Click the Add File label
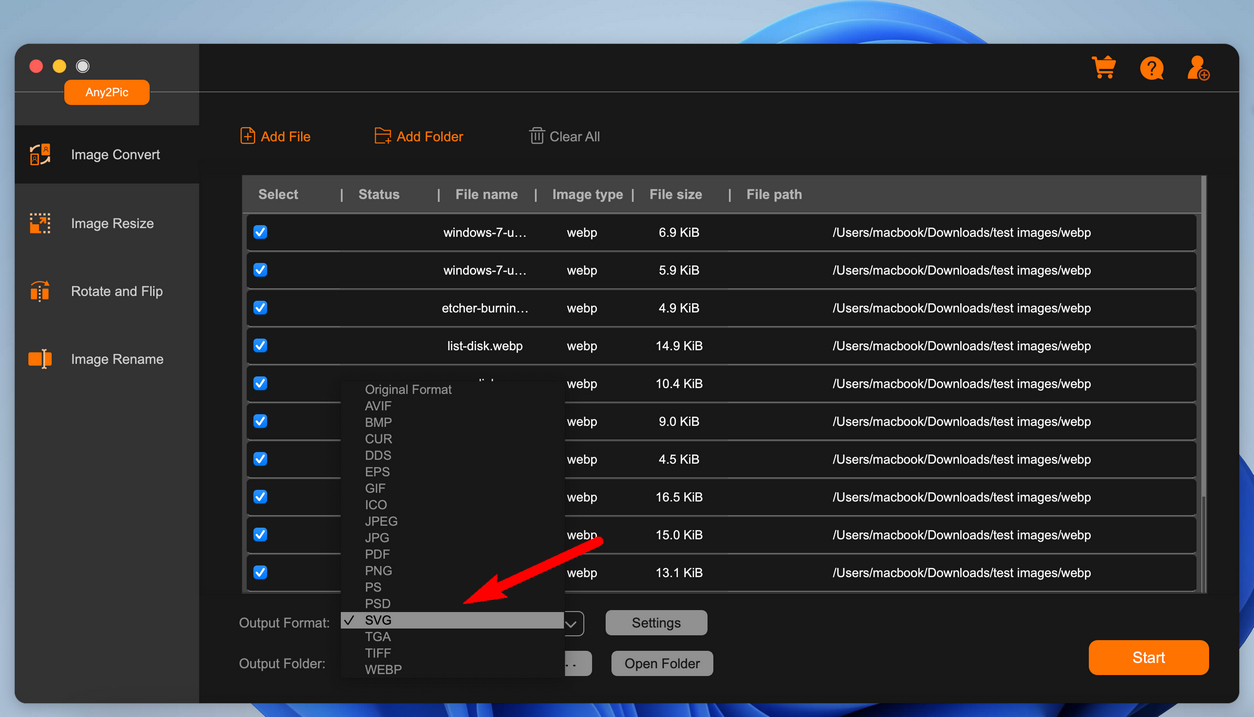1254x717 pixels. 286,137
